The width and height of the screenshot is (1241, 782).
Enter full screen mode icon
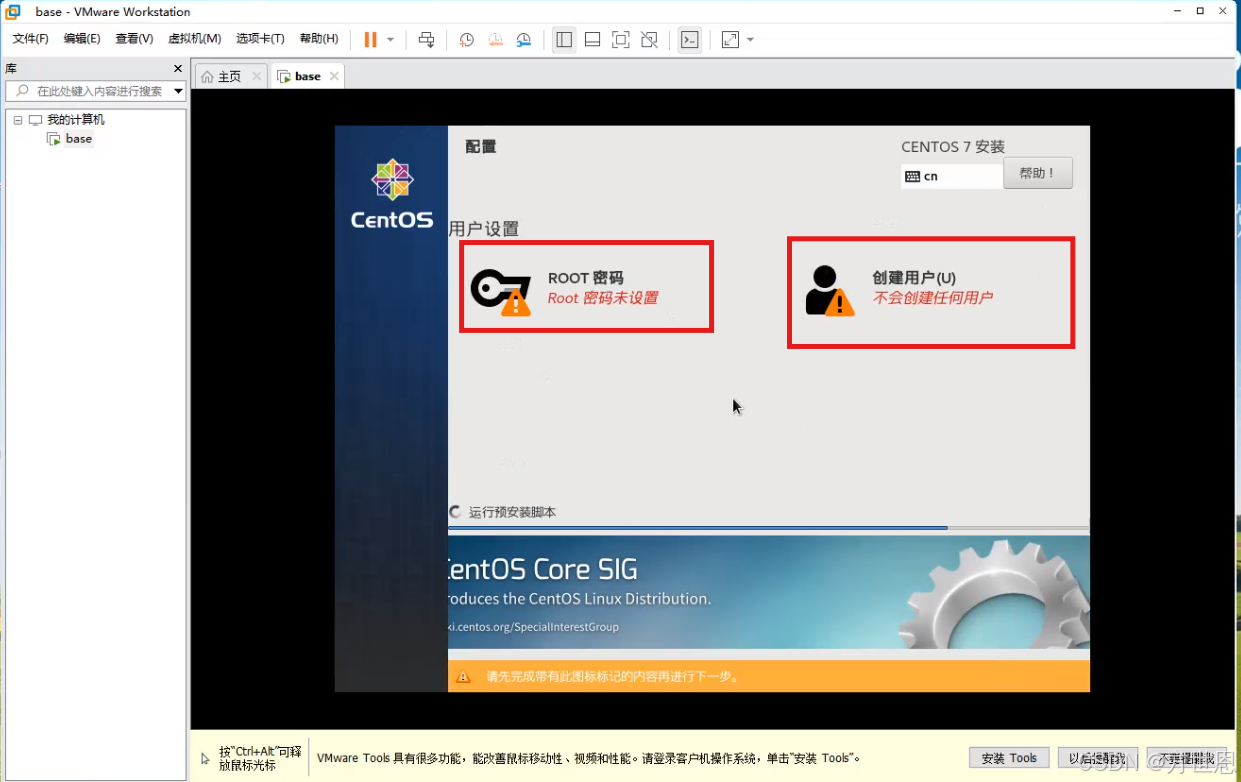tap(621, 40)
